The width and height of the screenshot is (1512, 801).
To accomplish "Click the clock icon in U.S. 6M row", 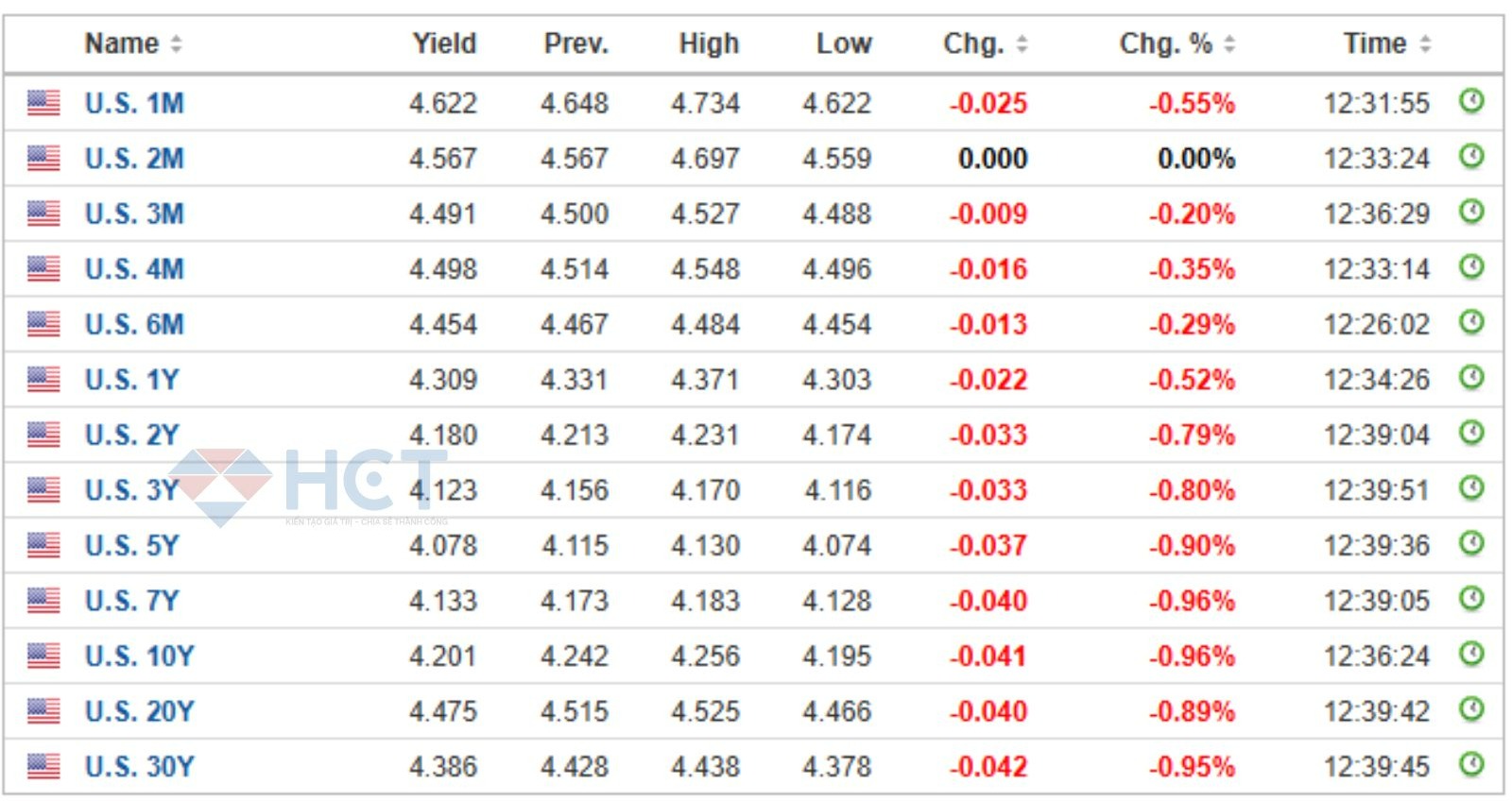I will pyautogui.click(x=1471, y=322).
